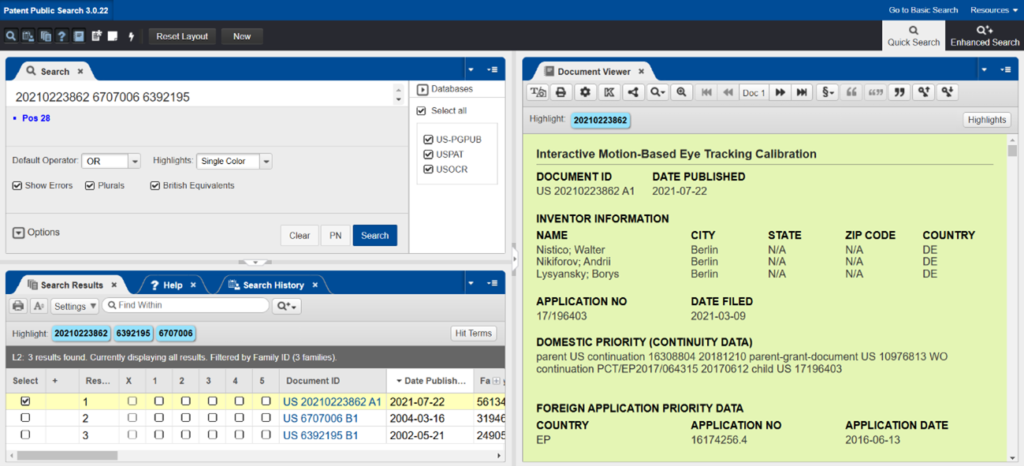Switch to Enhanced Search mode
The image size is (1024, 466).
click(x=984, y=36)
